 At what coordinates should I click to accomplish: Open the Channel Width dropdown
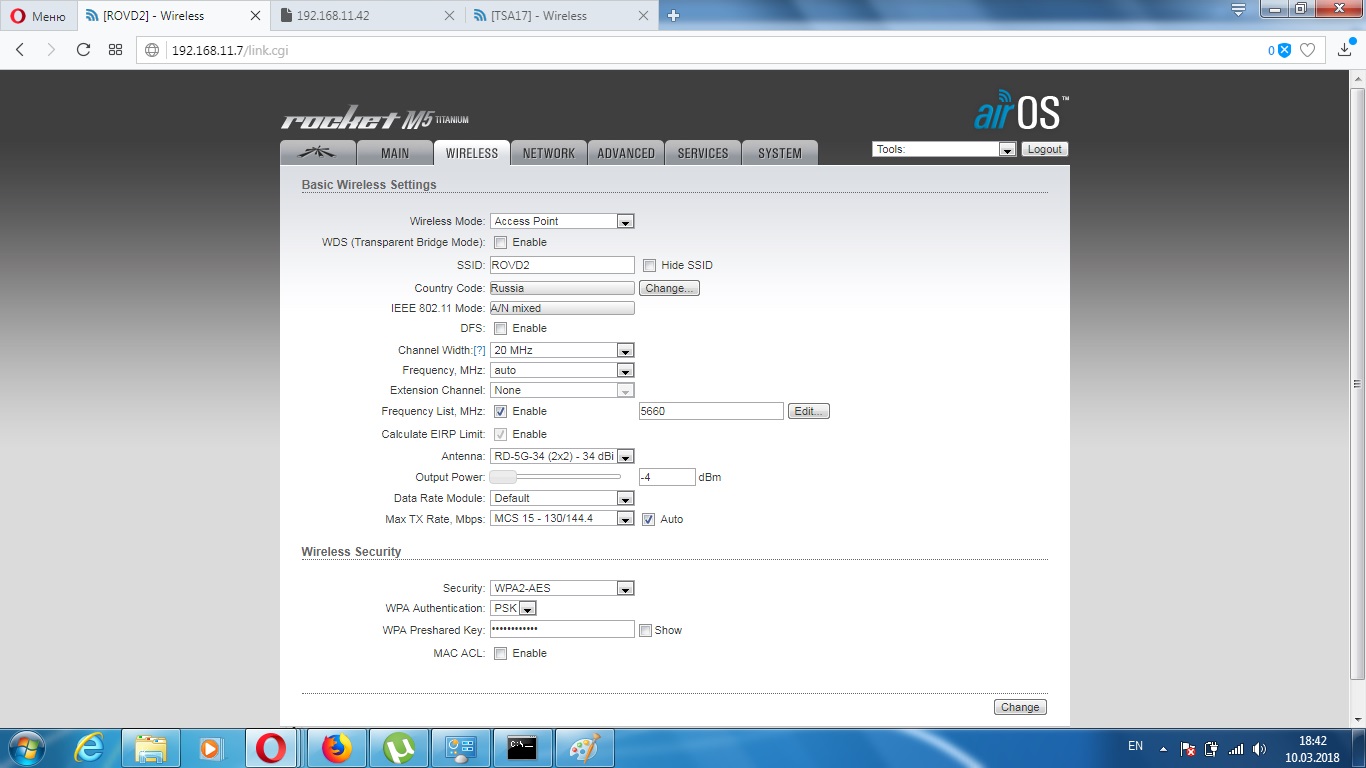tap(562, 350)
